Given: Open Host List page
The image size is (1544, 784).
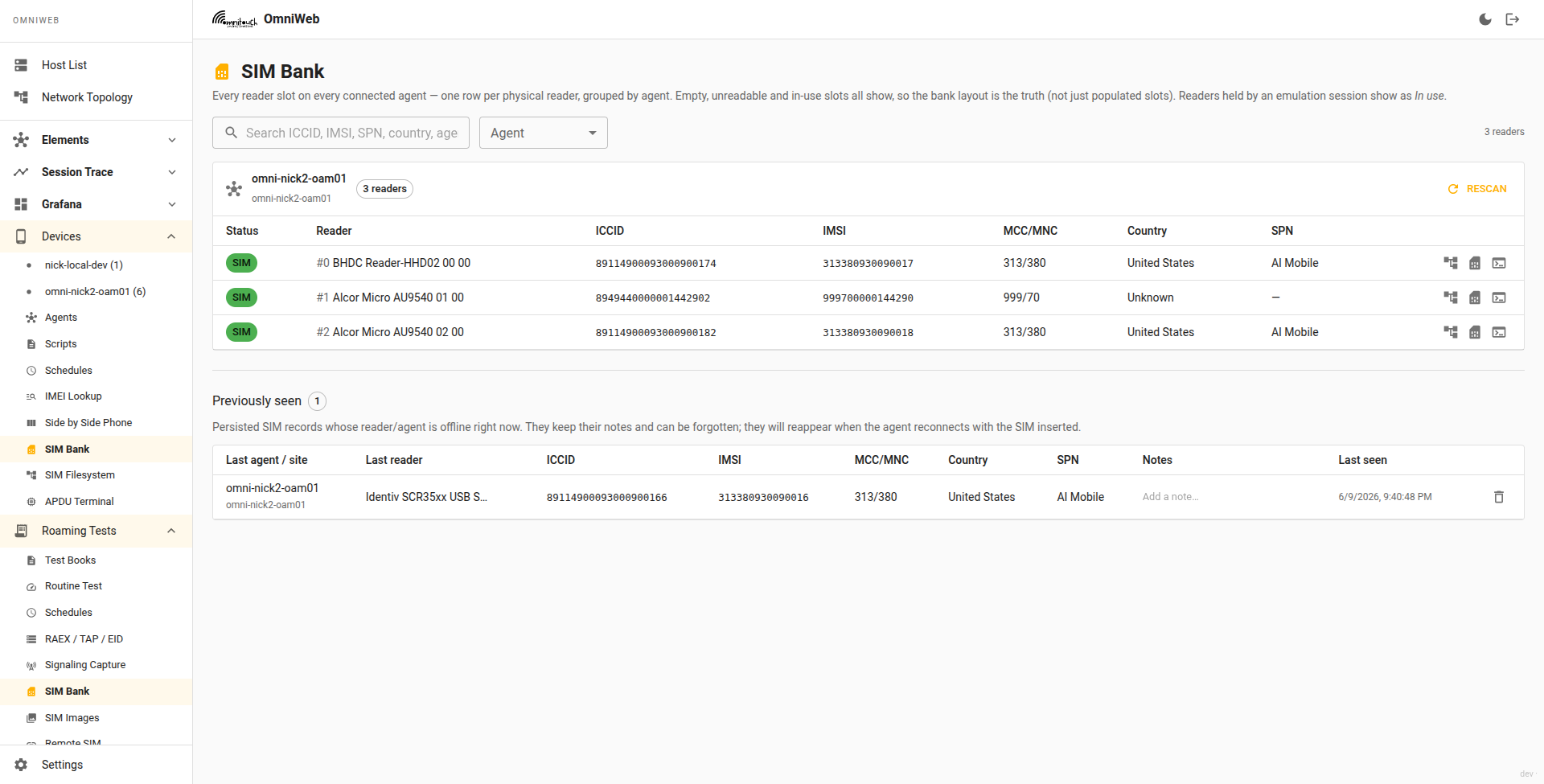Looking at the screenshot, I should pos(96,65).
